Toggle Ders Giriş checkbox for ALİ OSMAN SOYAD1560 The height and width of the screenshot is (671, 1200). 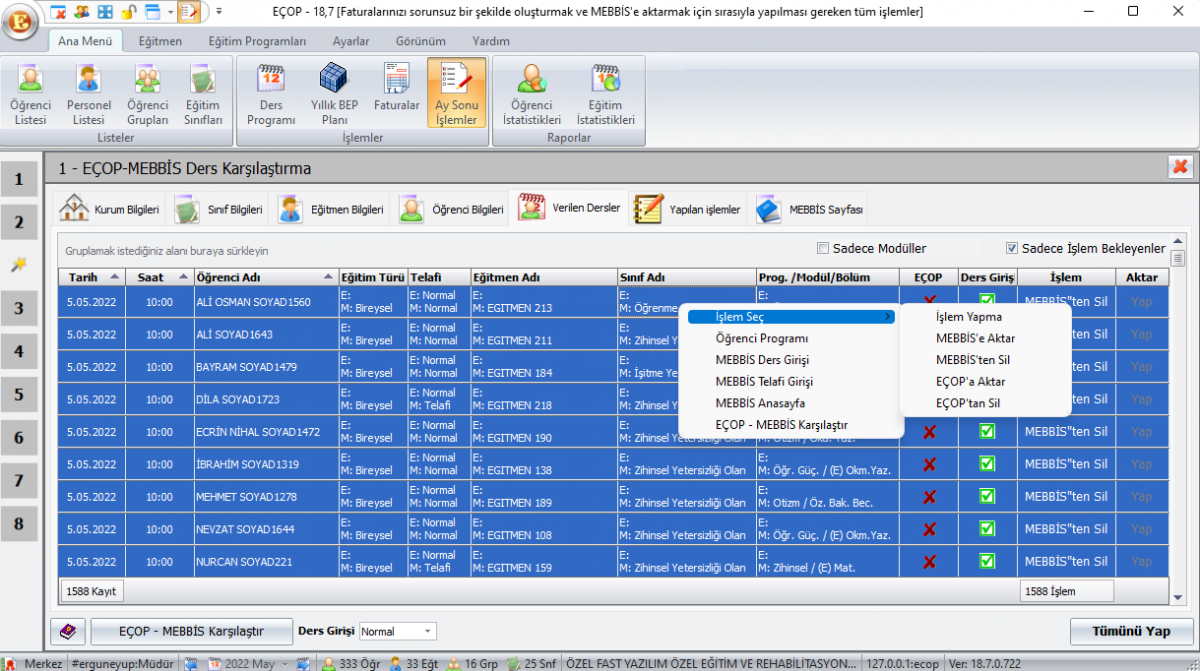987,301
